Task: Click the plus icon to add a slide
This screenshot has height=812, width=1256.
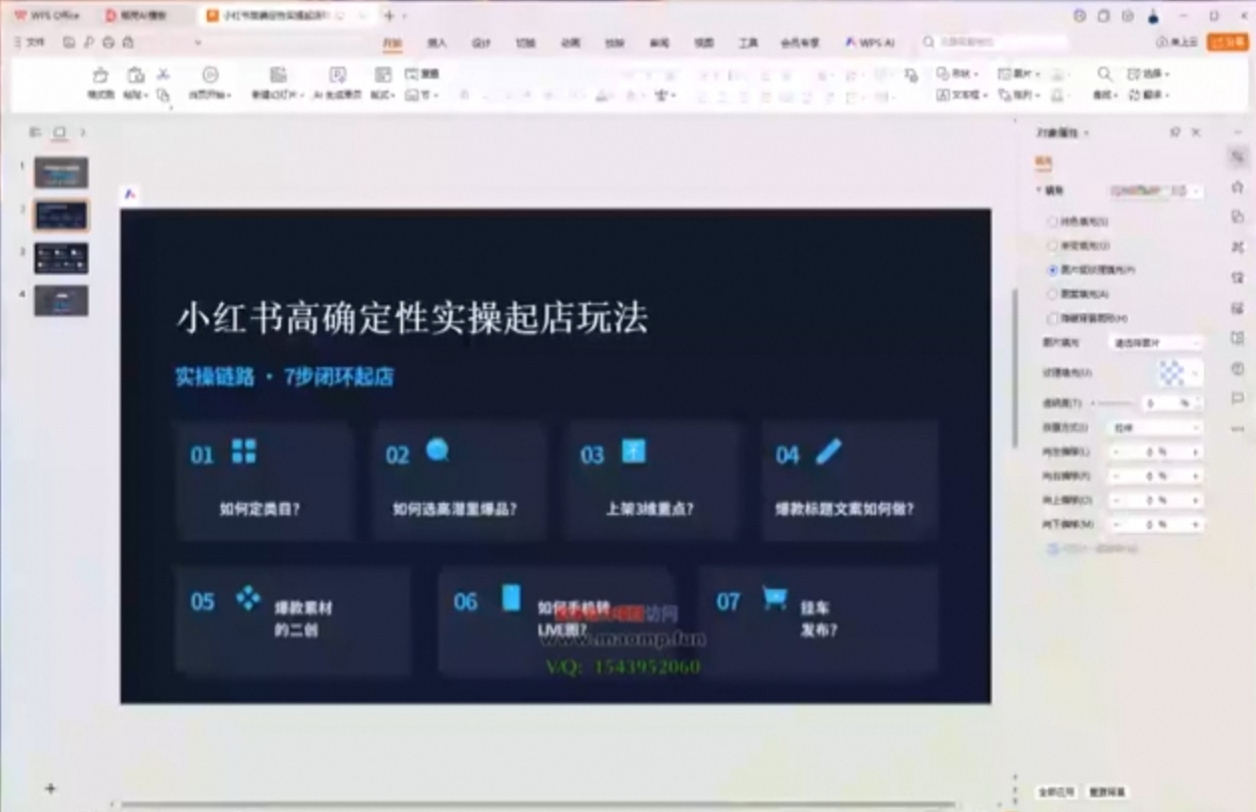Action: coord(51,788)
